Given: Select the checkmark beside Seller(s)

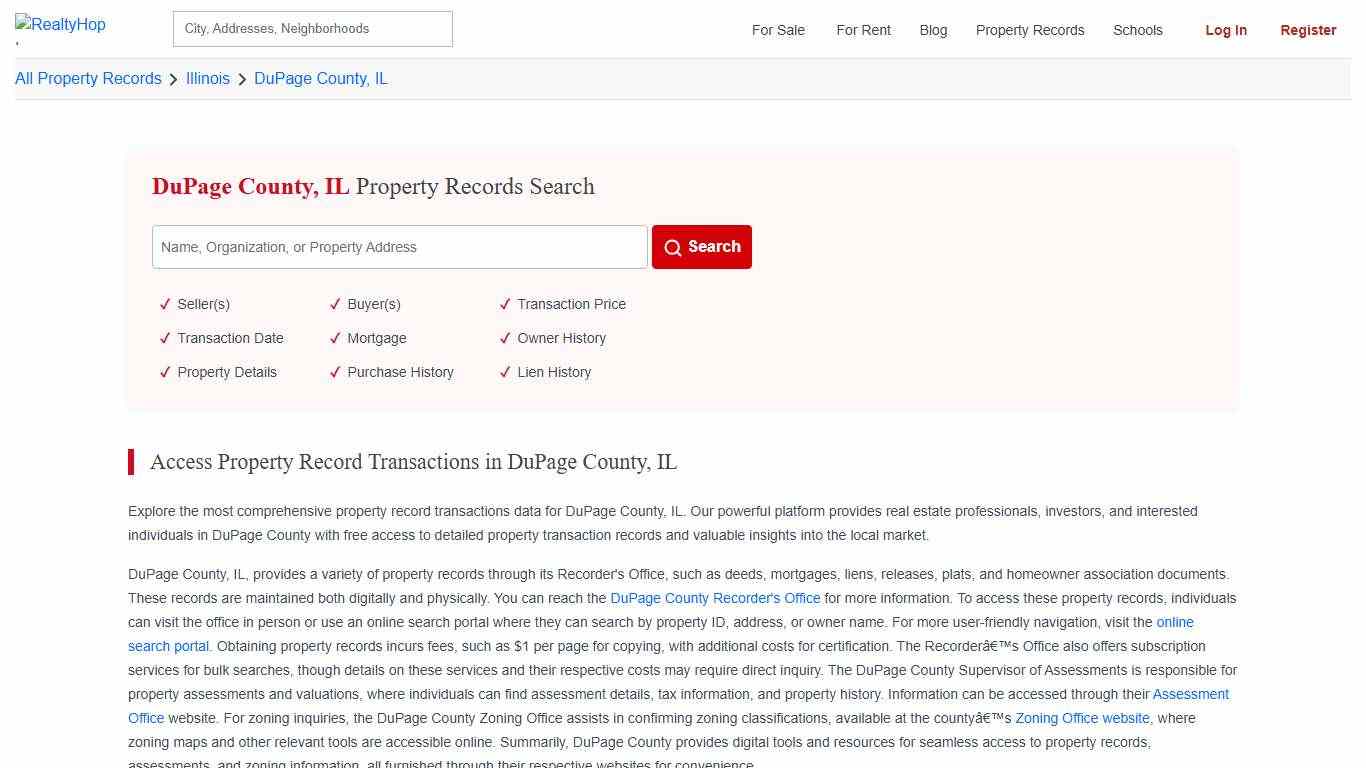Looking at the screenshot, I should (x=165, y=304).
